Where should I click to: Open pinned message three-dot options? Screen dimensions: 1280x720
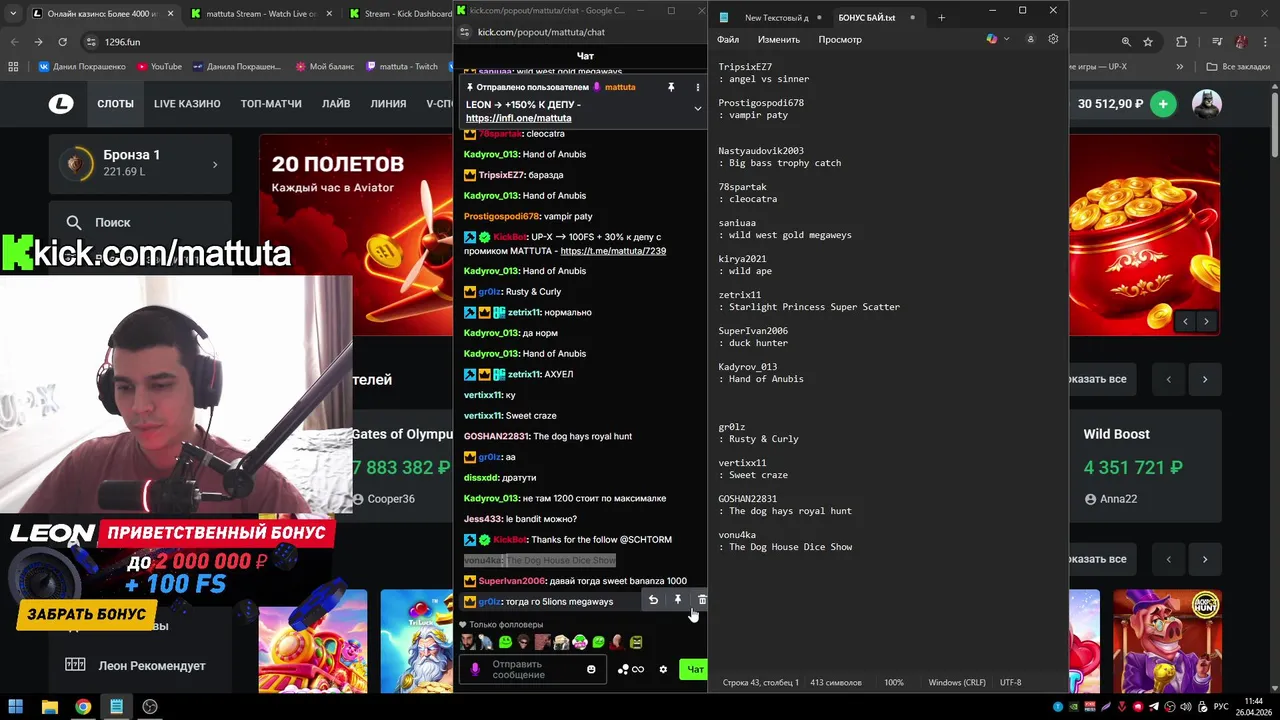coord(698,87)
